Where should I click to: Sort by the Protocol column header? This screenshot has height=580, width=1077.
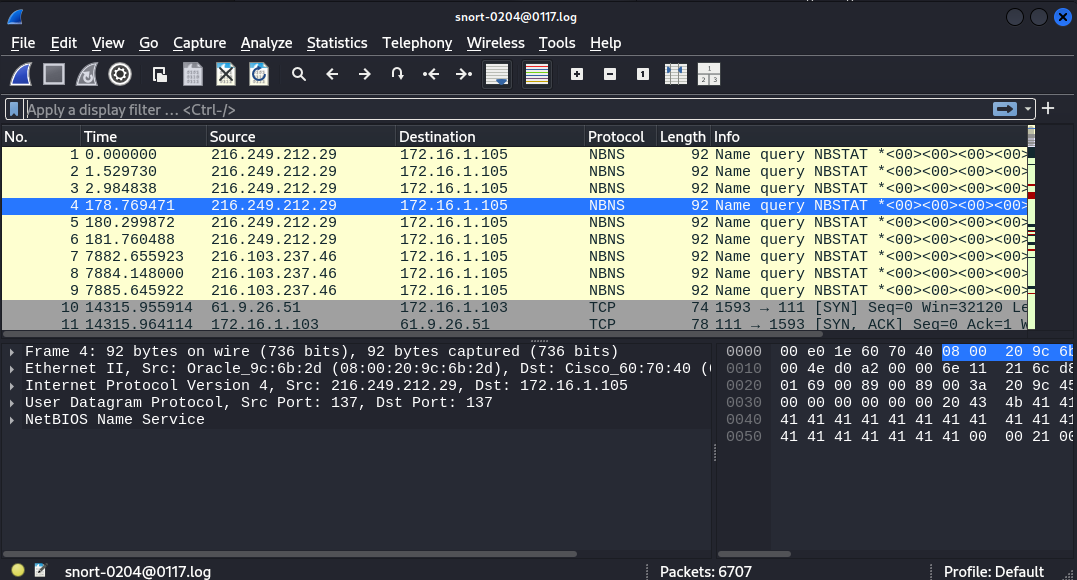pyautogui.click(x=620, y=137)
